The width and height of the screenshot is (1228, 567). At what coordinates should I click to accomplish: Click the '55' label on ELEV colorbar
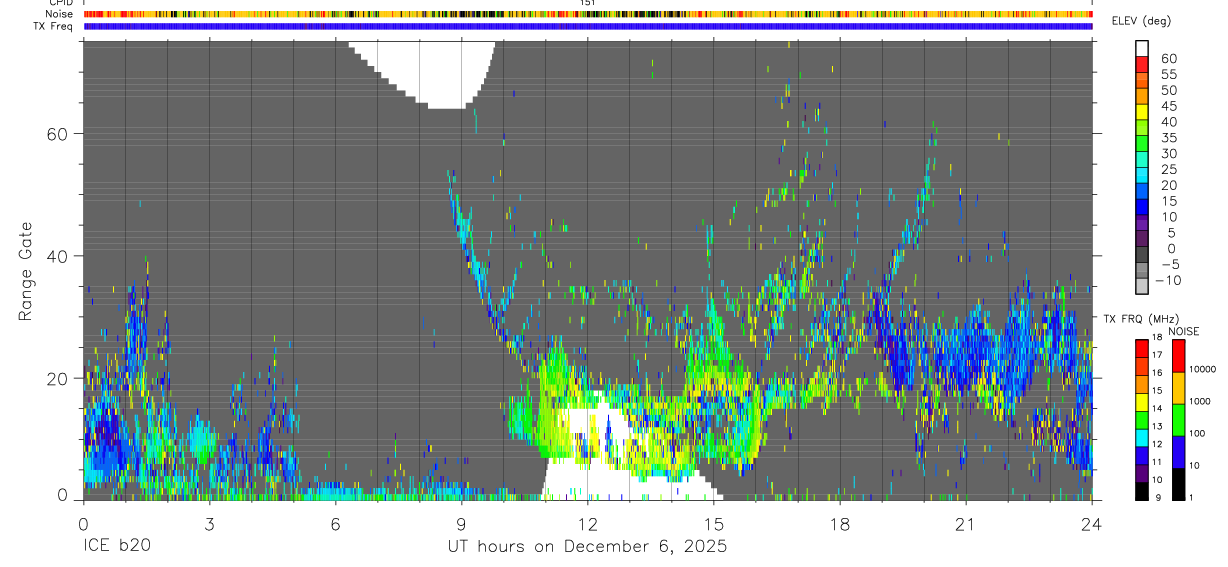(x=1168, y=74)
